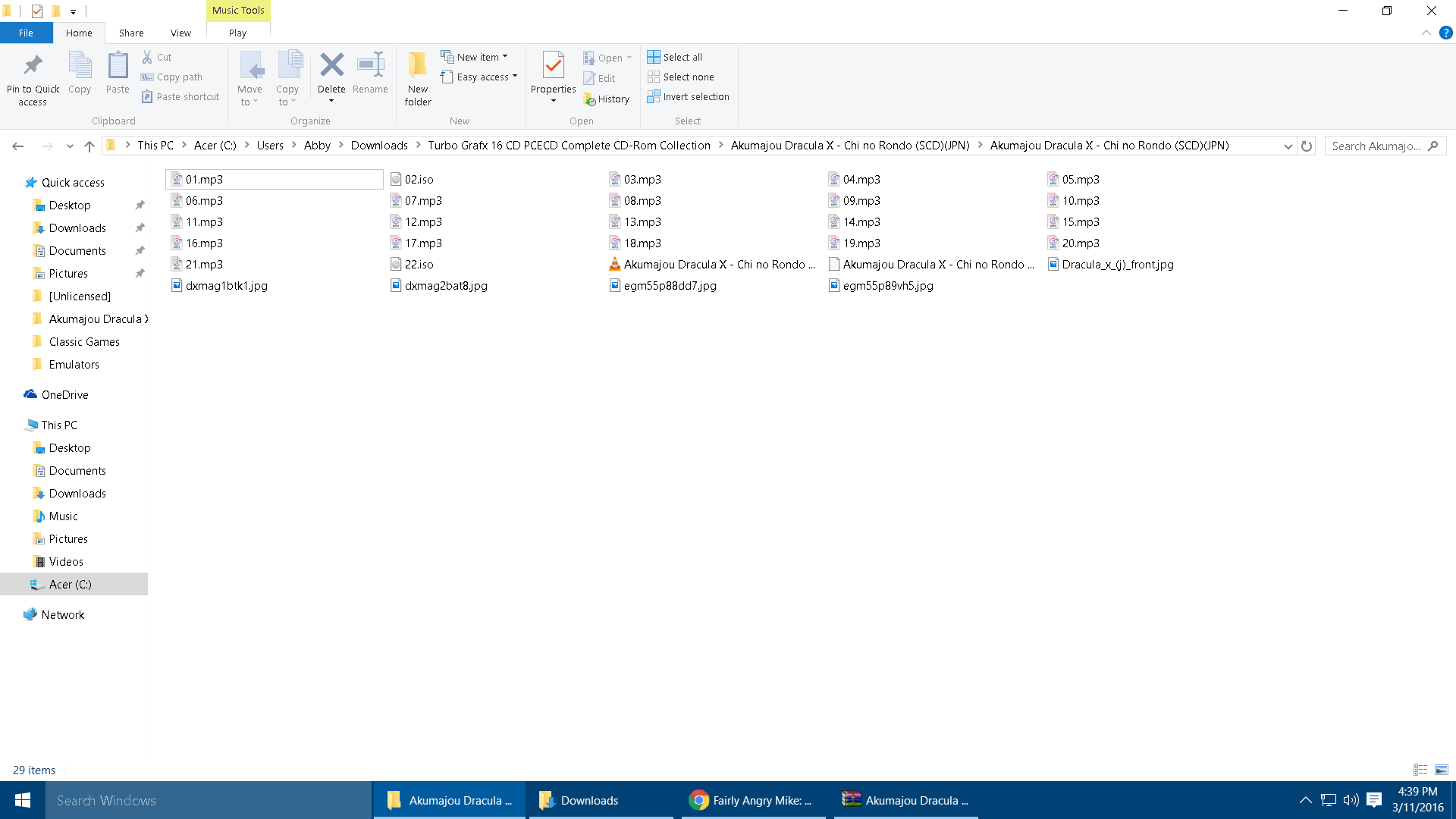Go back with the Back arrow

[x=18, y=146]
